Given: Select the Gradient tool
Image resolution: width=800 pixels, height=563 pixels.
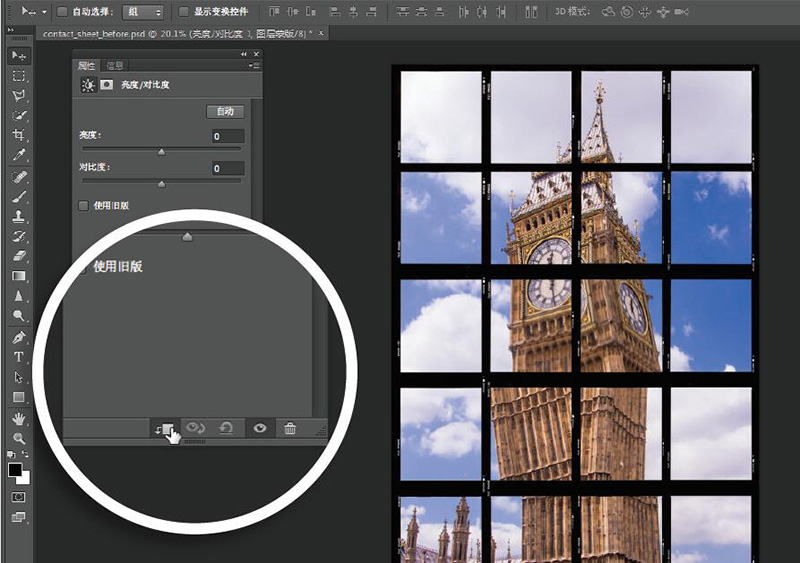Looking at the screenshot, I should [x=19, y=276].
